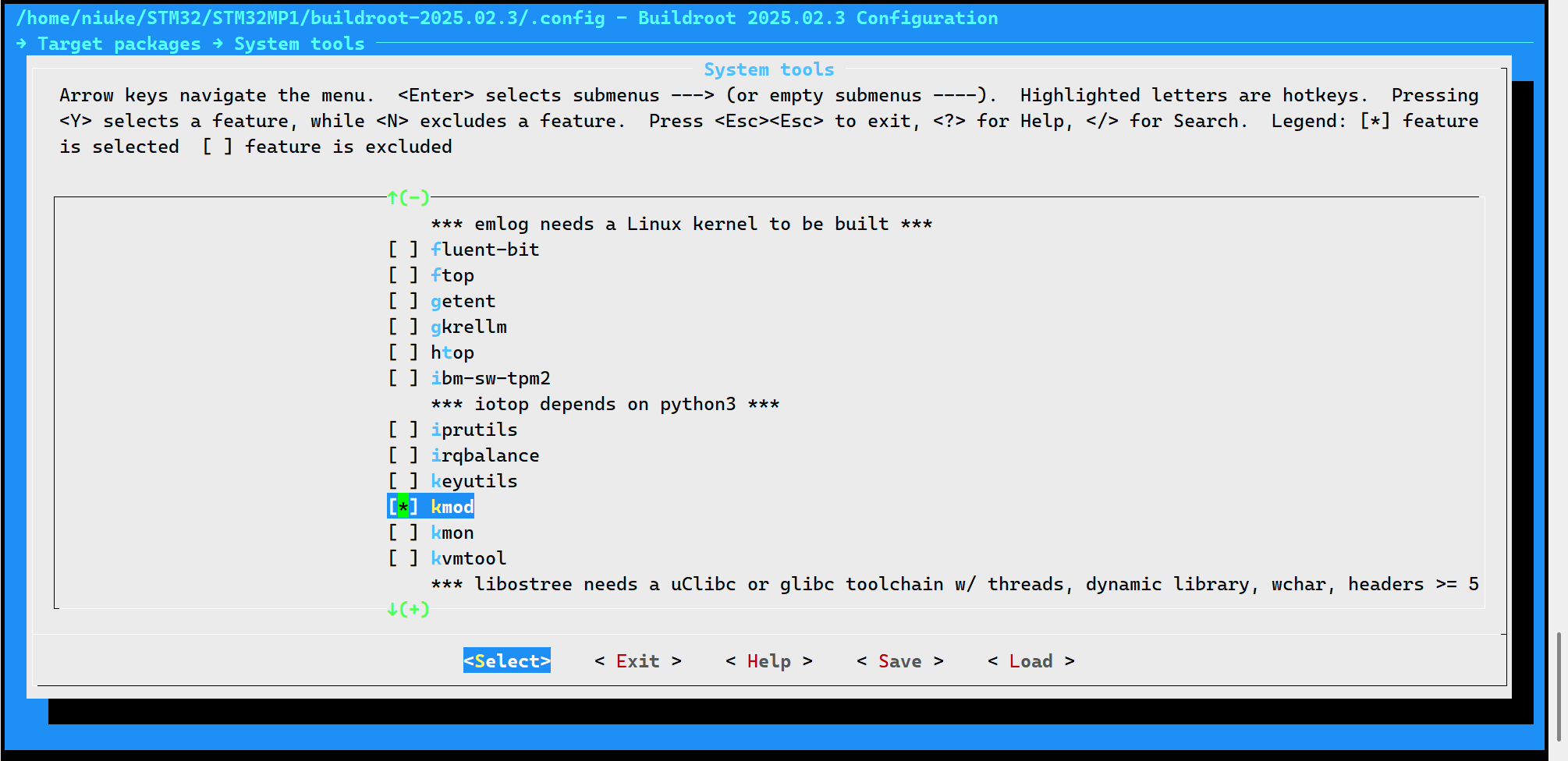Toggle the gkrellm checkbox
1568x761 pixels.
pos(403,327)
